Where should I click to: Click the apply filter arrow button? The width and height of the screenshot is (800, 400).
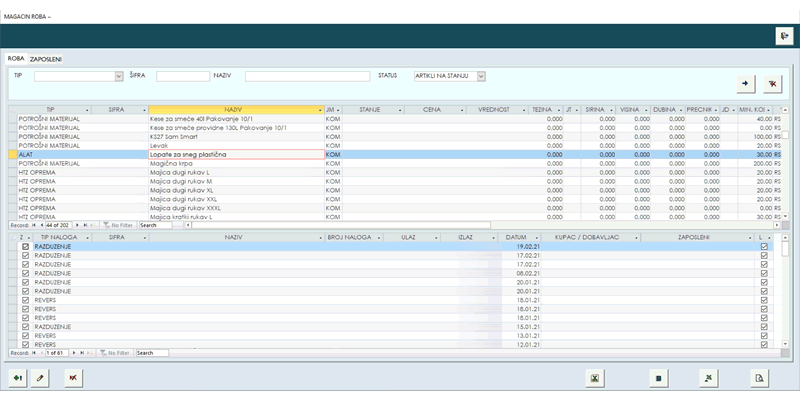[745, 84]
